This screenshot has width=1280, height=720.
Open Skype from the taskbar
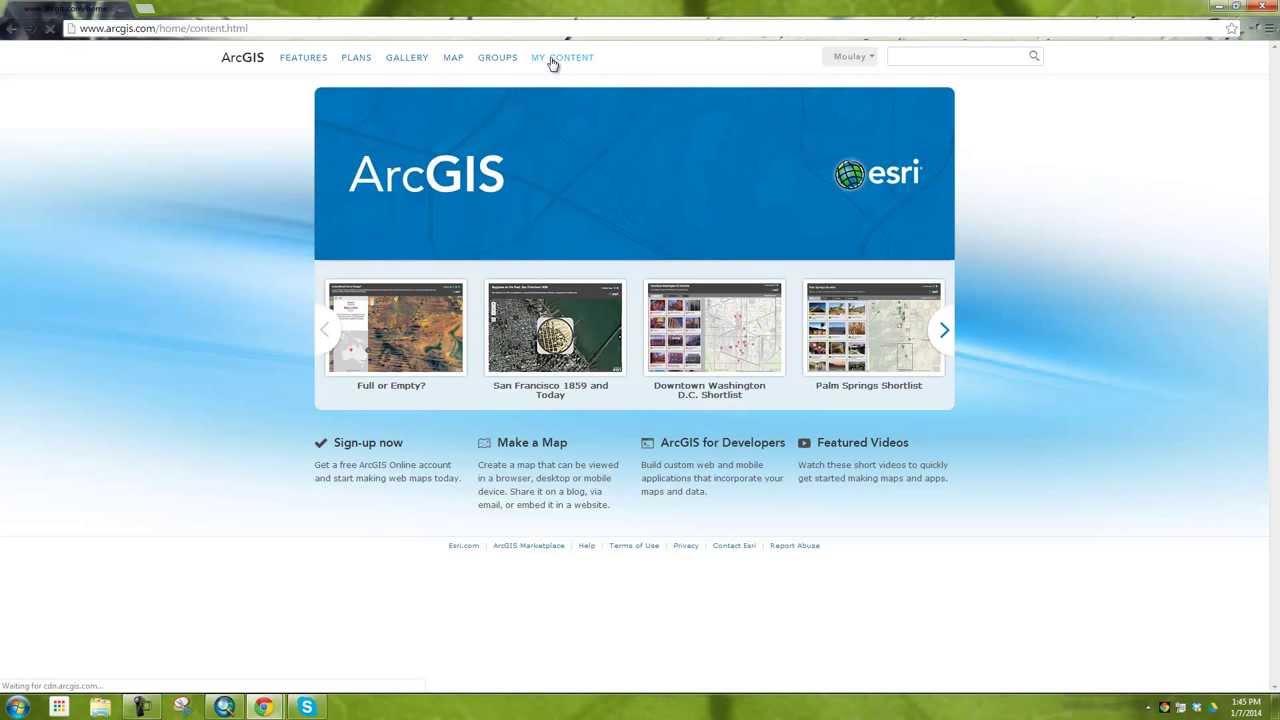tap(306, 707)
